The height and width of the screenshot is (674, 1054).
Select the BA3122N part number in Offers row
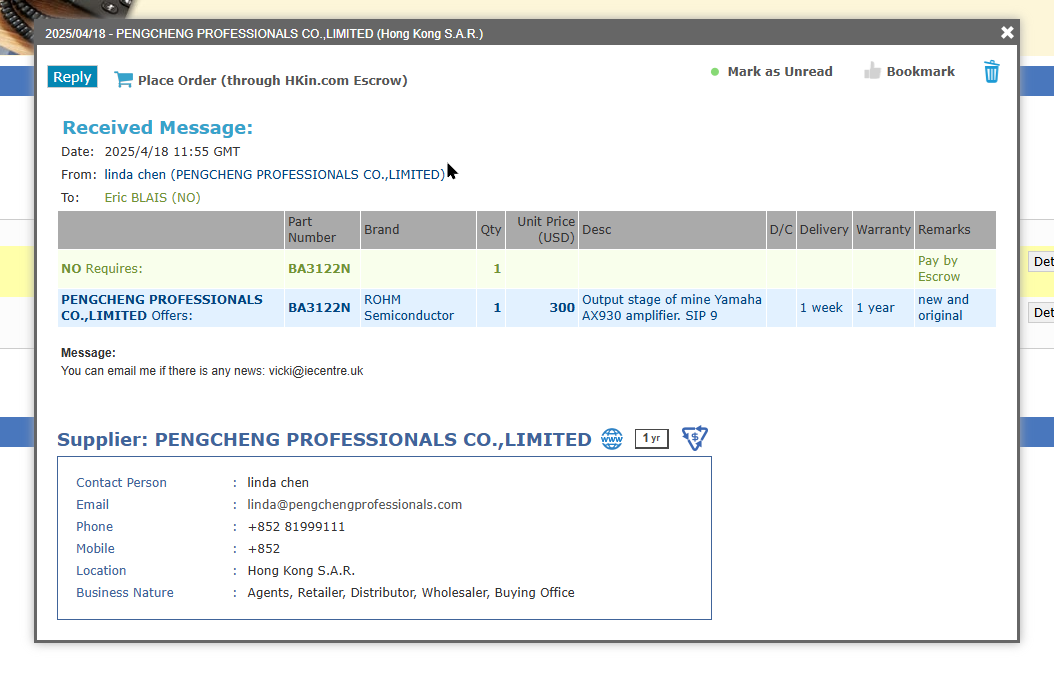(x=319, y=308)
